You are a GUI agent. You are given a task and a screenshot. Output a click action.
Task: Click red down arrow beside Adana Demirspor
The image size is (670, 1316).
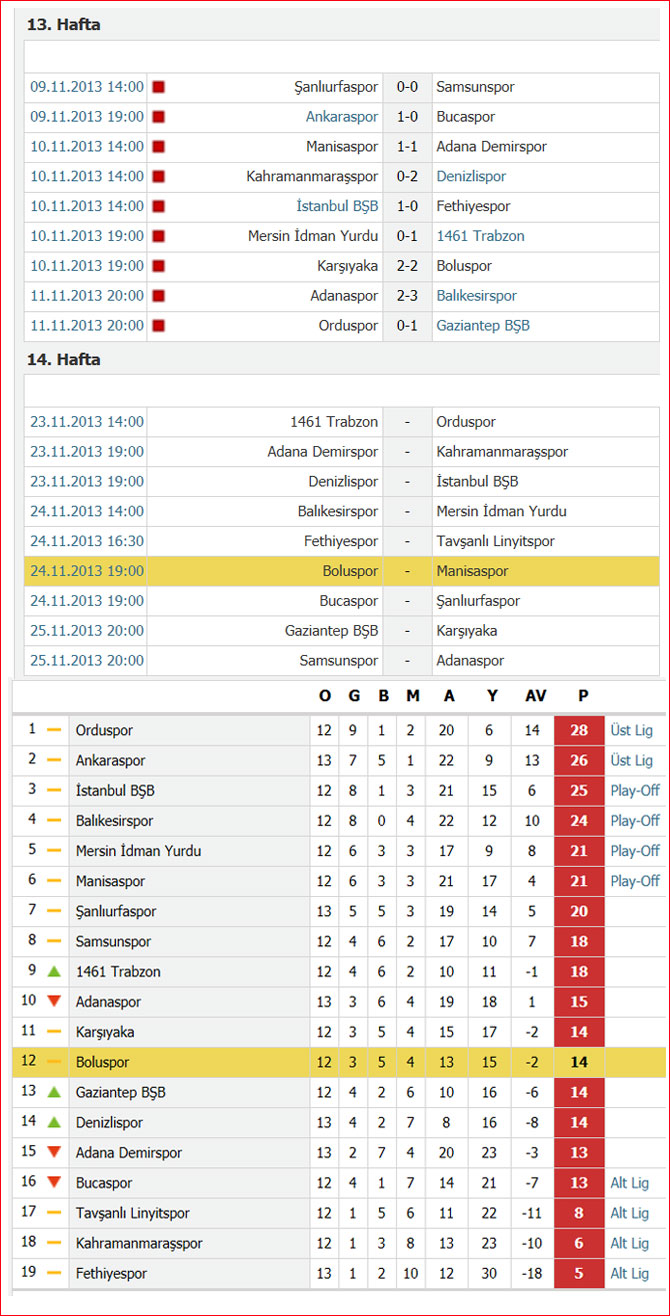(x=54, y=1152)
